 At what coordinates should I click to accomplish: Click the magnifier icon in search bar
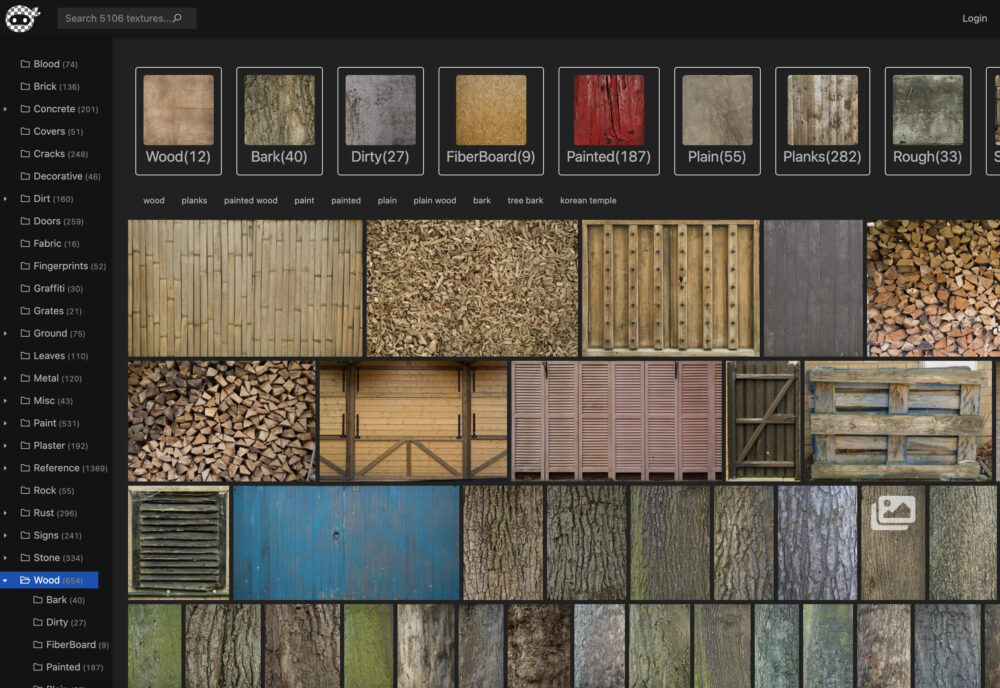coord(177,18)
